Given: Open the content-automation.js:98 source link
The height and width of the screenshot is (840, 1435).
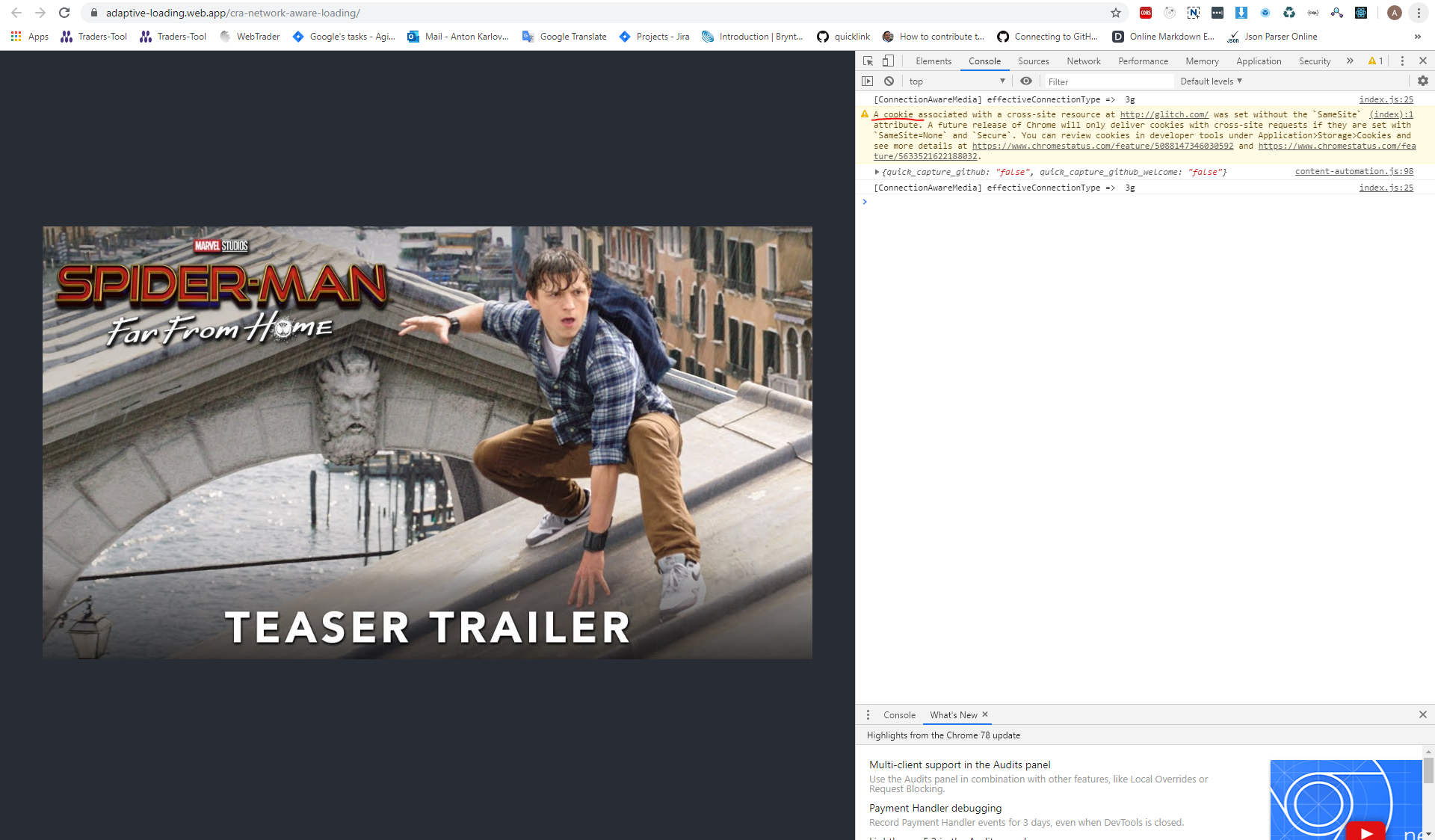Looking at the screenshot, I should 1354,171.
